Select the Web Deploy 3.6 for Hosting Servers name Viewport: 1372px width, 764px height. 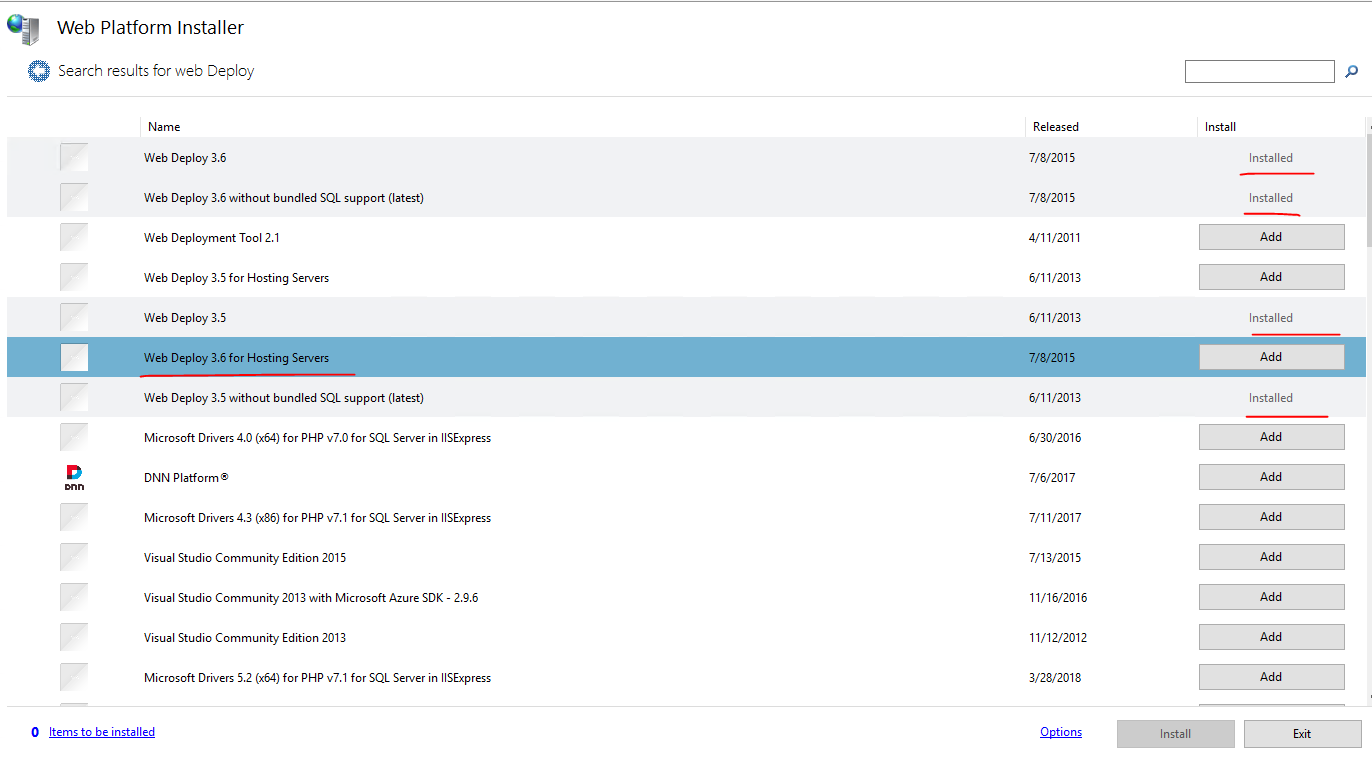[236, 358]
